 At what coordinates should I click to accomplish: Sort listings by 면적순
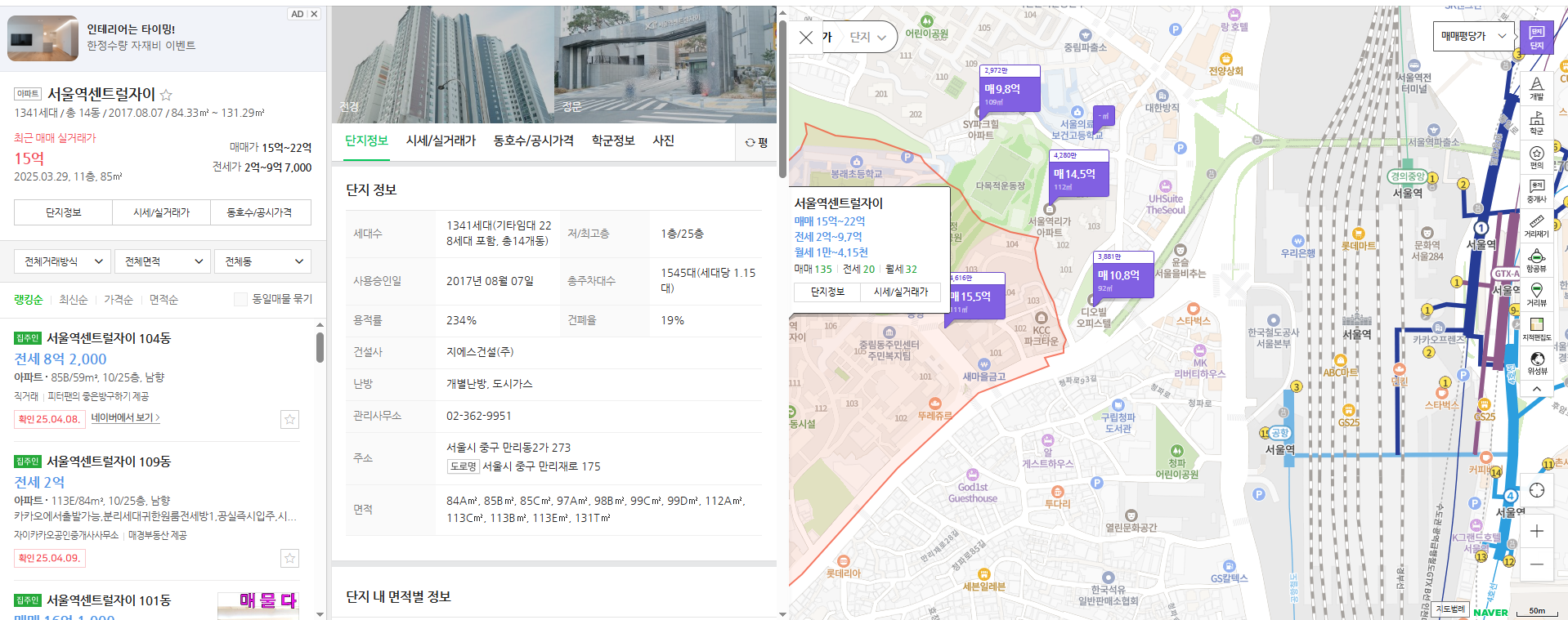click(x=164, y=300)
